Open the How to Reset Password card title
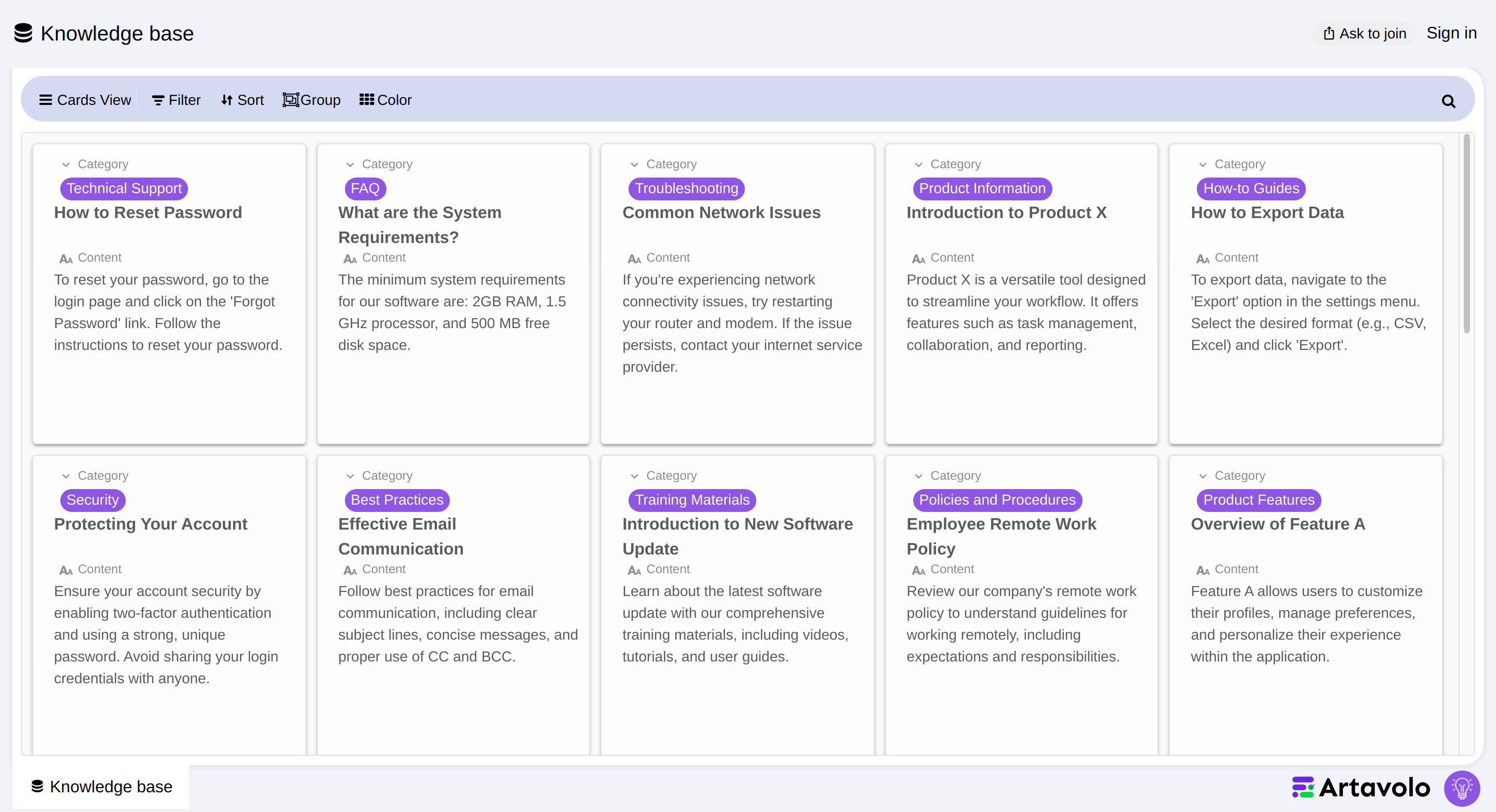Viewport: 1496px width, 812px height. click(148, 212)
